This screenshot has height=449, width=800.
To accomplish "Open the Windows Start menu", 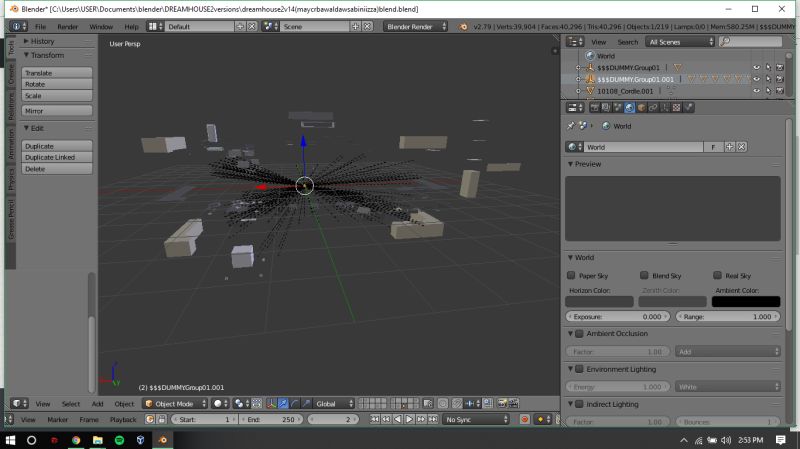I will click(10, 440).
